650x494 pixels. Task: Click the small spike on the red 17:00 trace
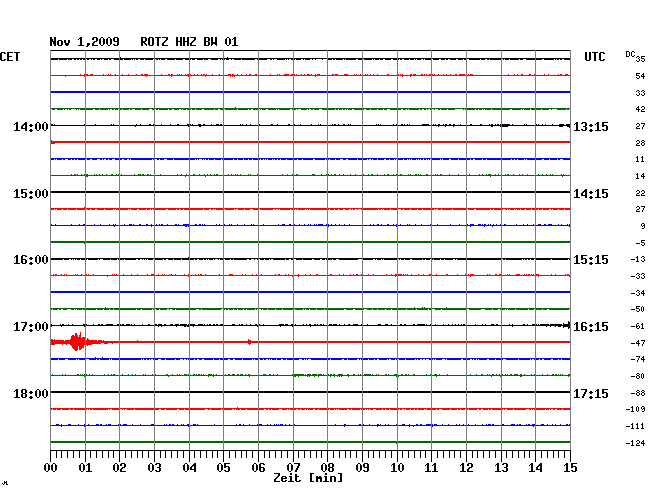point(249,342)
